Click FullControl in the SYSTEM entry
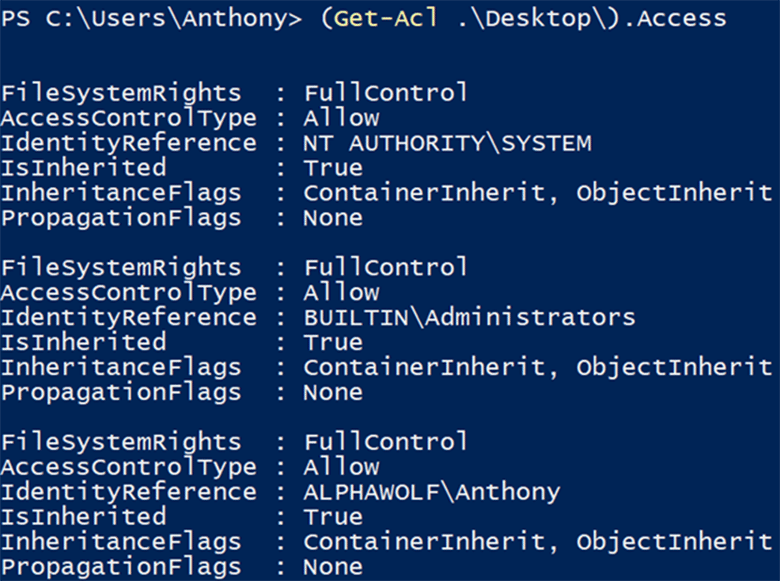This screenshot has width=780, height=581. pos(385,93)
